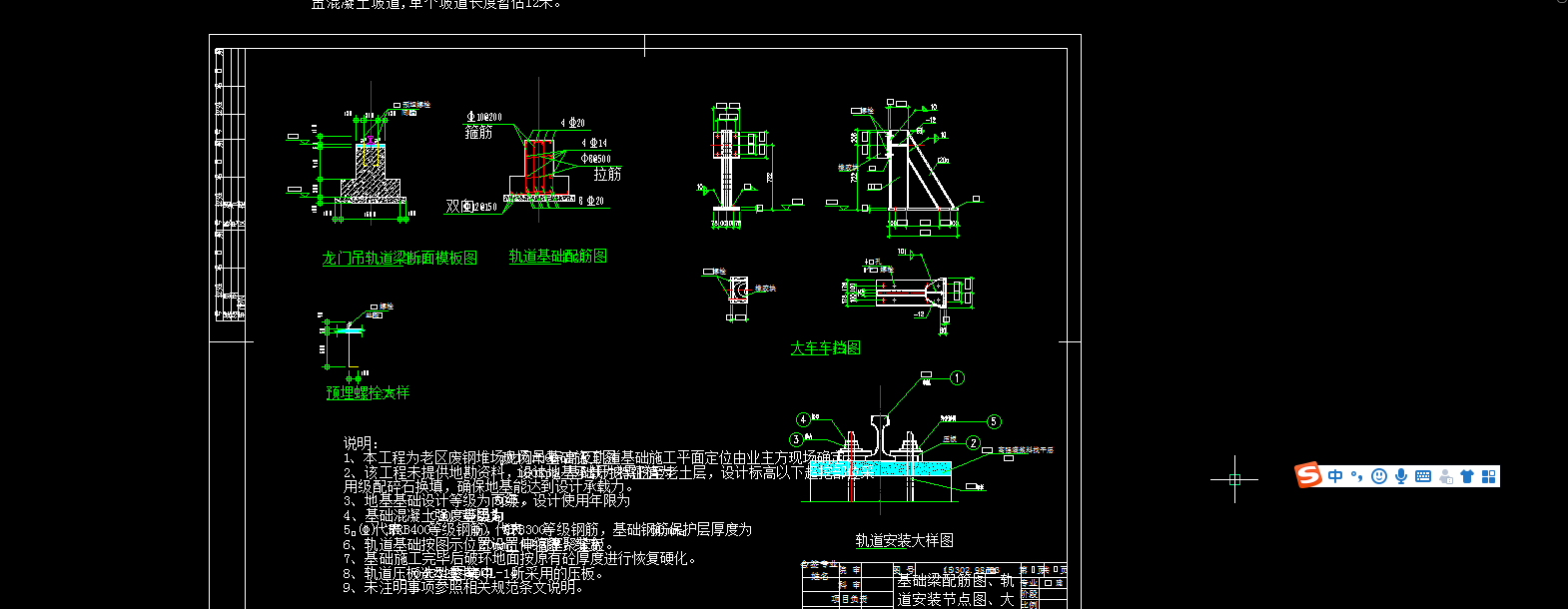Select drawing title '龙门吊轨道梁断面模板图'
Screen dimensions: 1568x609
pyautogui.click(x=399, y=259)
